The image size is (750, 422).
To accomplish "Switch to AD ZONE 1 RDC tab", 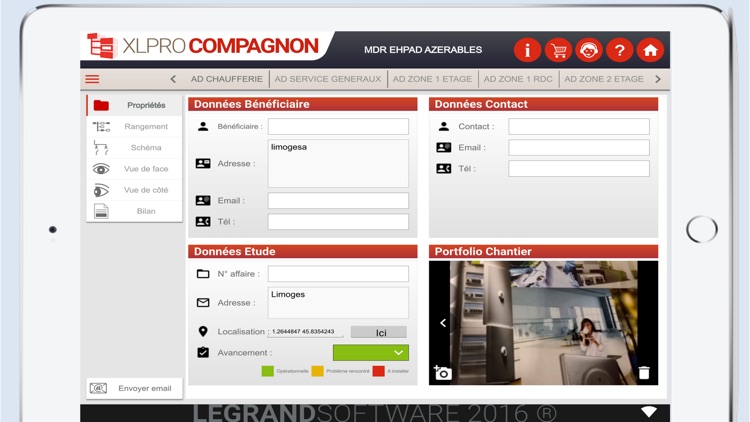I will [518, 79].
